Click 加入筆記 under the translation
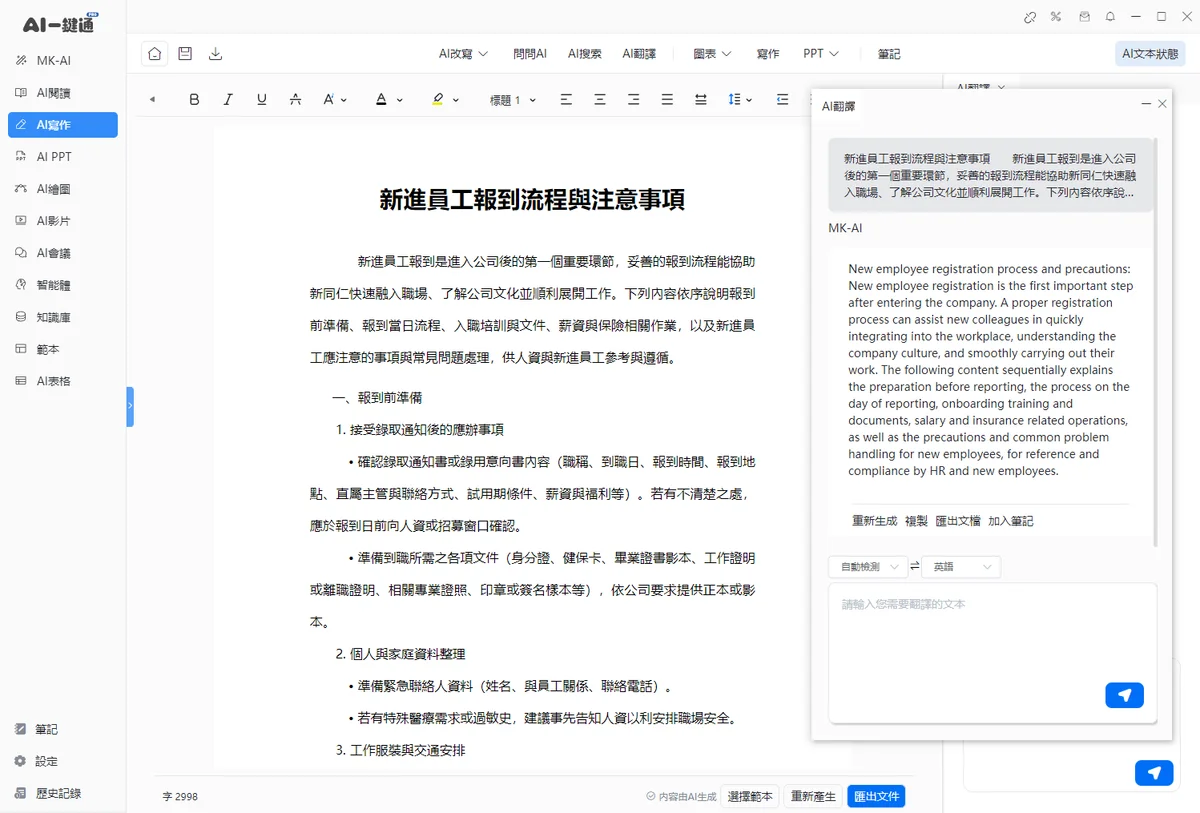Image resolution: width=1200 pixels, height=813 pixels. 1011,521
